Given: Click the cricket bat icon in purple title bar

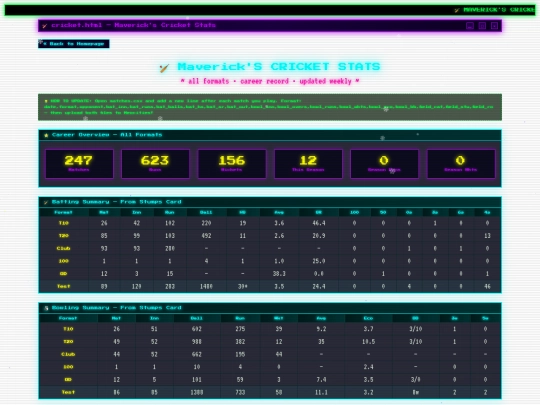Looking at the screenshot, I should coord(45,25).
